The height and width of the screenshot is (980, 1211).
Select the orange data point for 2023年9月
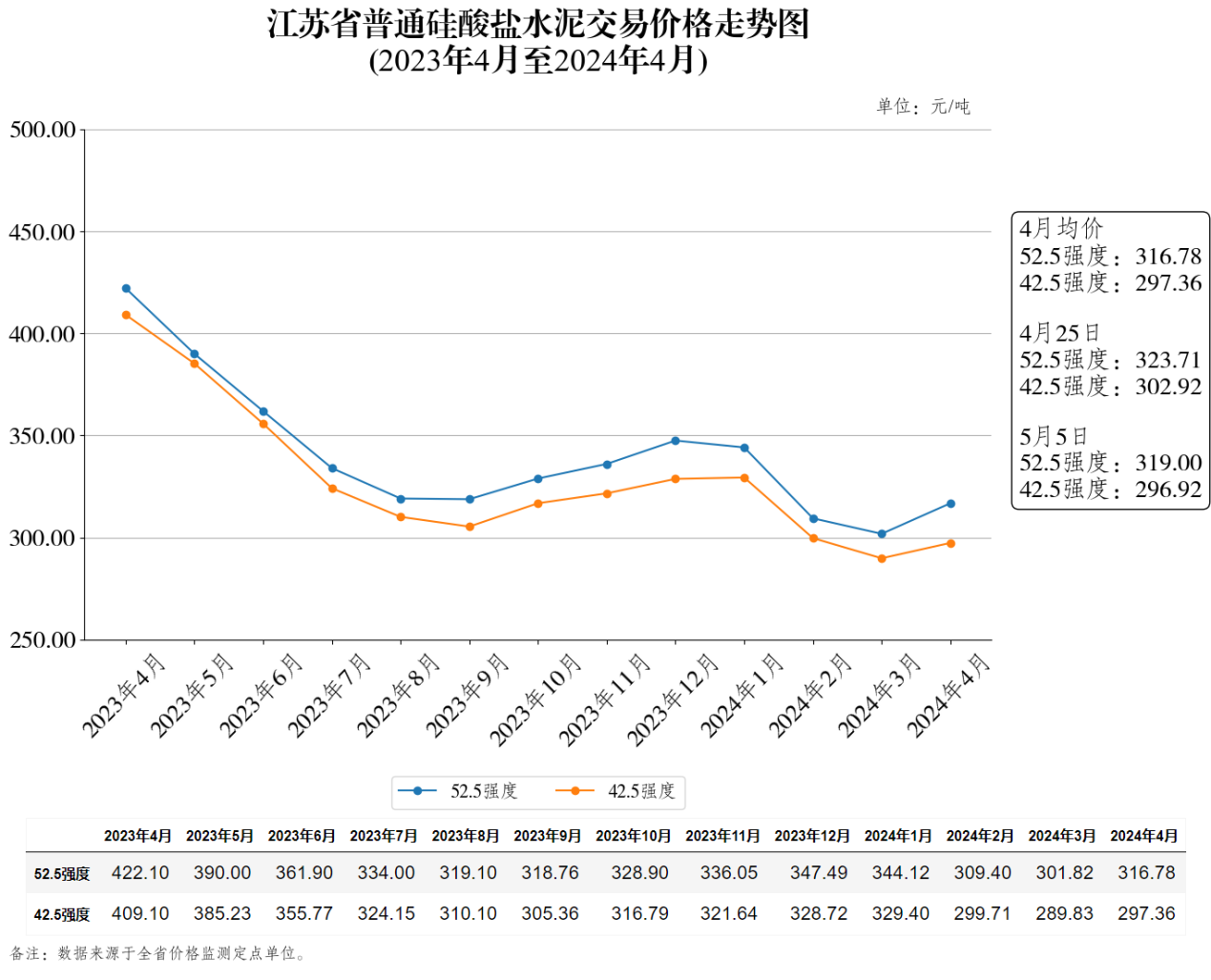(x=470, y=527)
